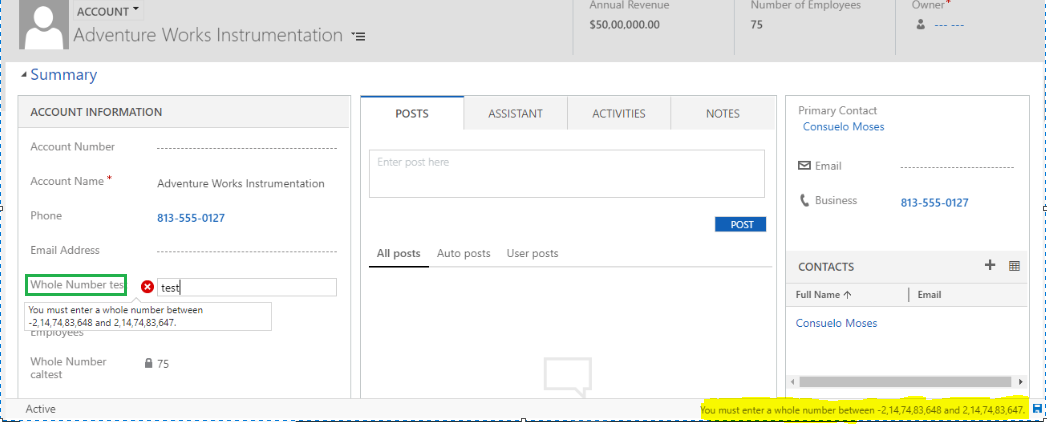Image resolution: width=1047 pixels, height=424 pixels.
Task: Select the All posts filter
Action: point(399,254)
